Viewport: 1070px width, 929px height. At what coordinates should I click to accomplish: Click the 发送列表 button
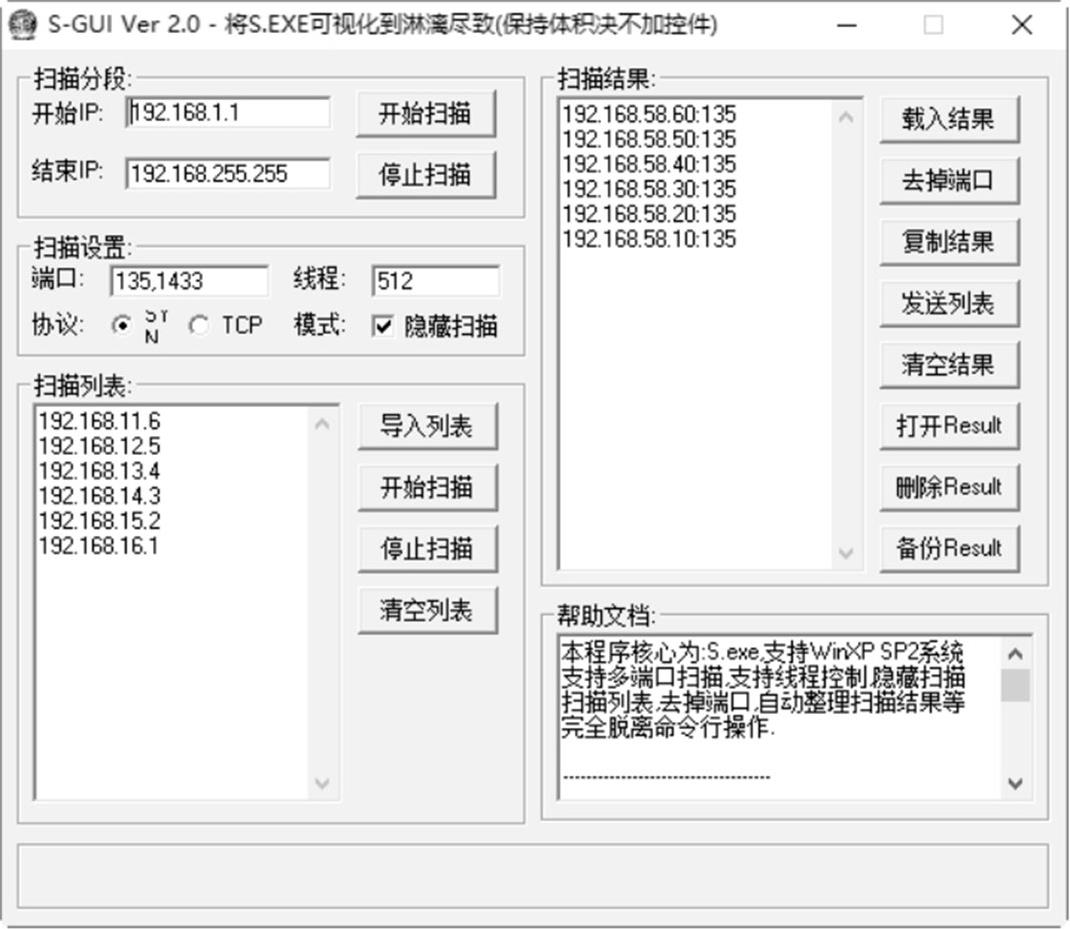pyautogui.click(x=949, y=304)
